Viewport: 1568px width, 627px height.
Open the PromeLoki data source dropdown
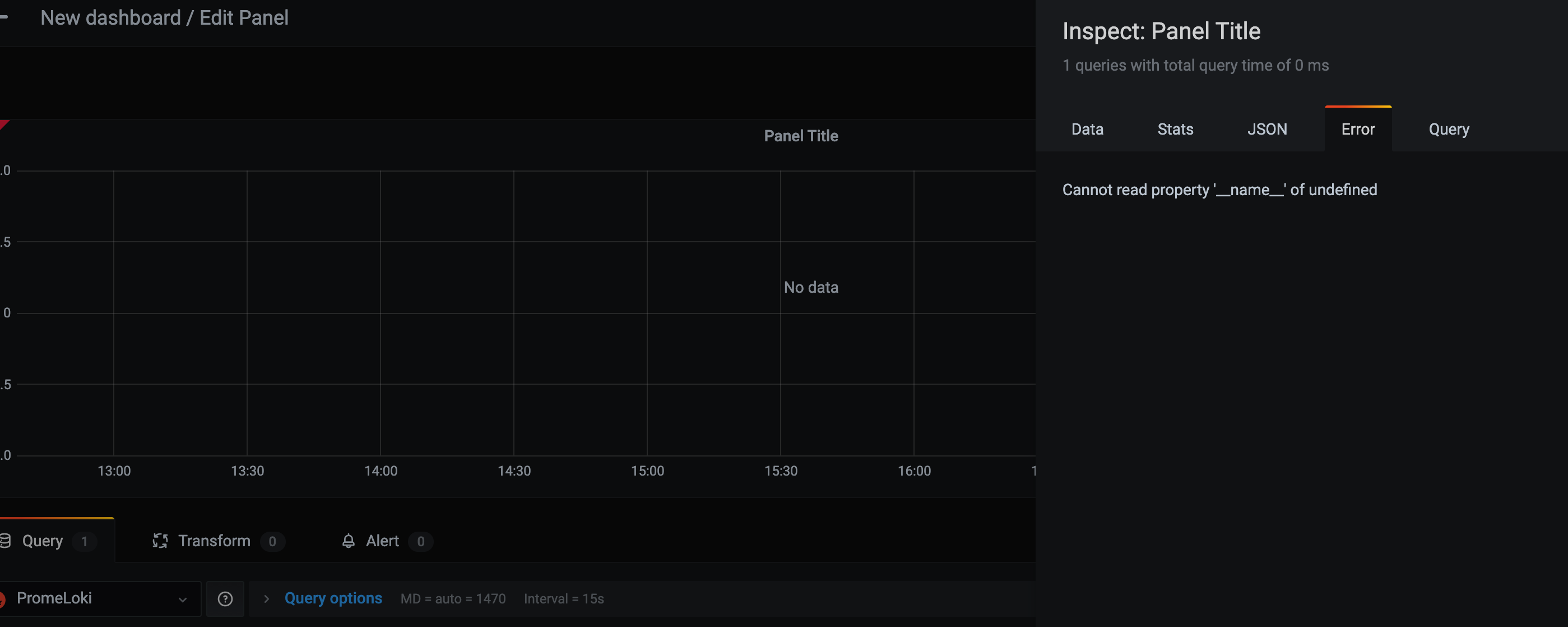(x=99, y=599)
